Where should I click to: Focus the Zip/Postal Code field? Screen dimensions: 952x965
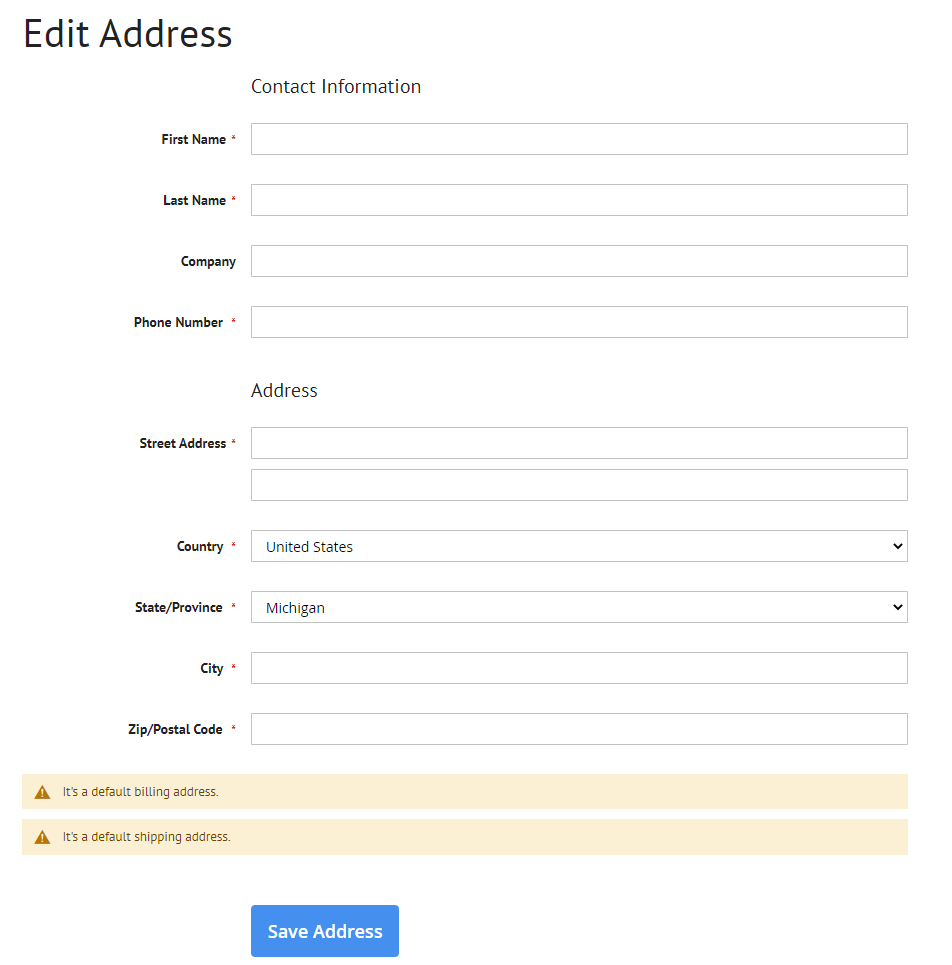point(579,729)
